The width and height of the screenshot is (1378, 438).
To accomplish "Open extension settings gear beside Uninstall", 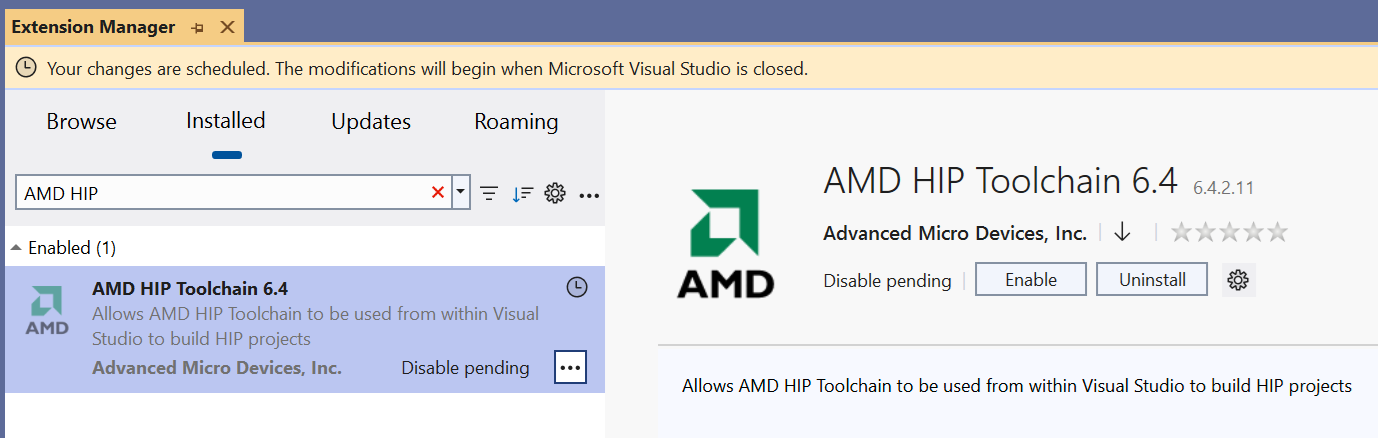I will coord(1238,280).
